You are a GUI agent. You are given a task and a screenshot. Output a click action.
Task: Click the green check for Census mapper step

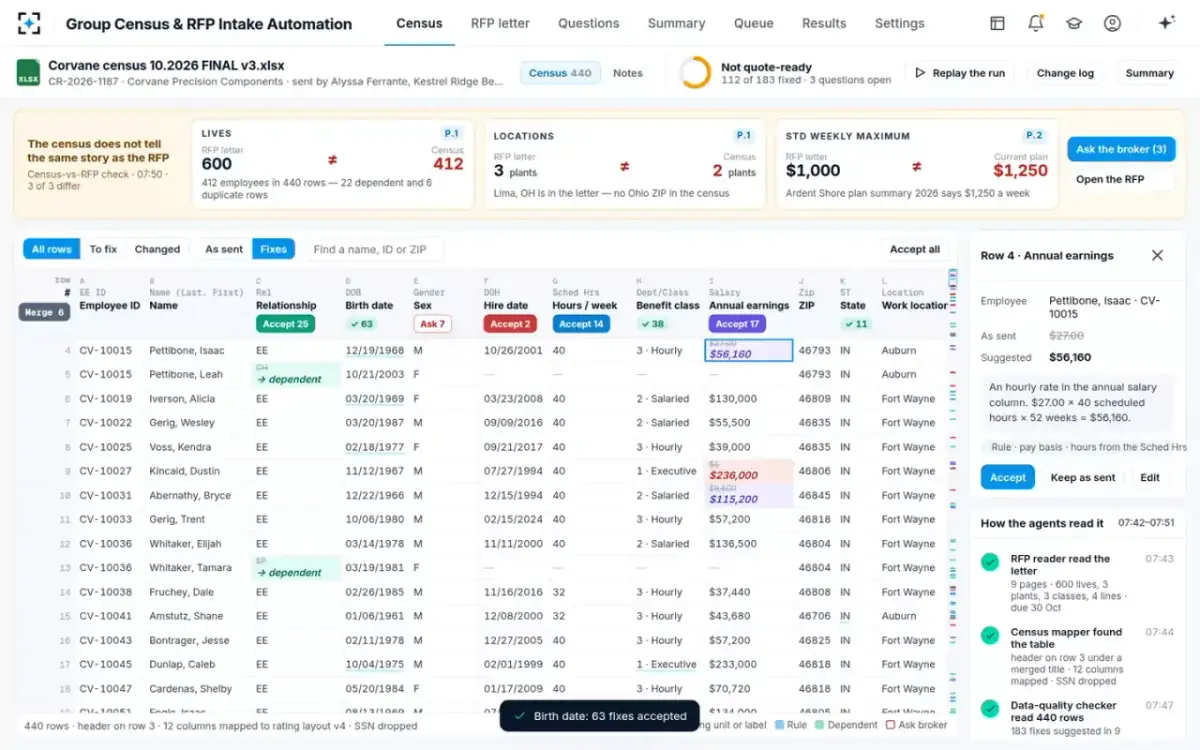(x=990, y=635)
